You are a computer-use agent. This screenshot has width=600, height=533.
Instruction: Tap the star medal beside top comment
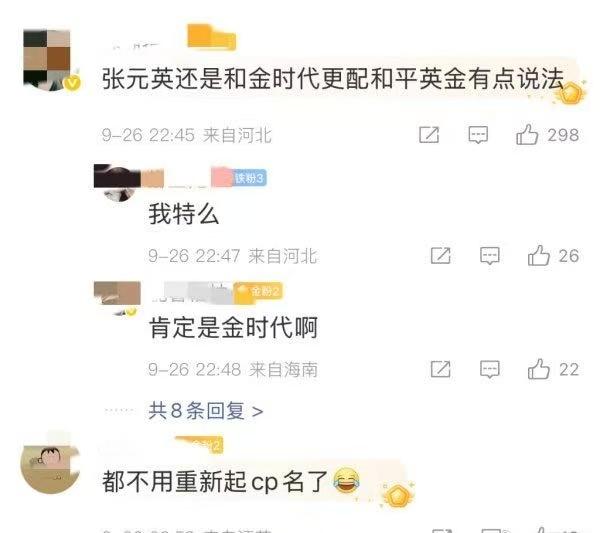click(x=570, y=92)
